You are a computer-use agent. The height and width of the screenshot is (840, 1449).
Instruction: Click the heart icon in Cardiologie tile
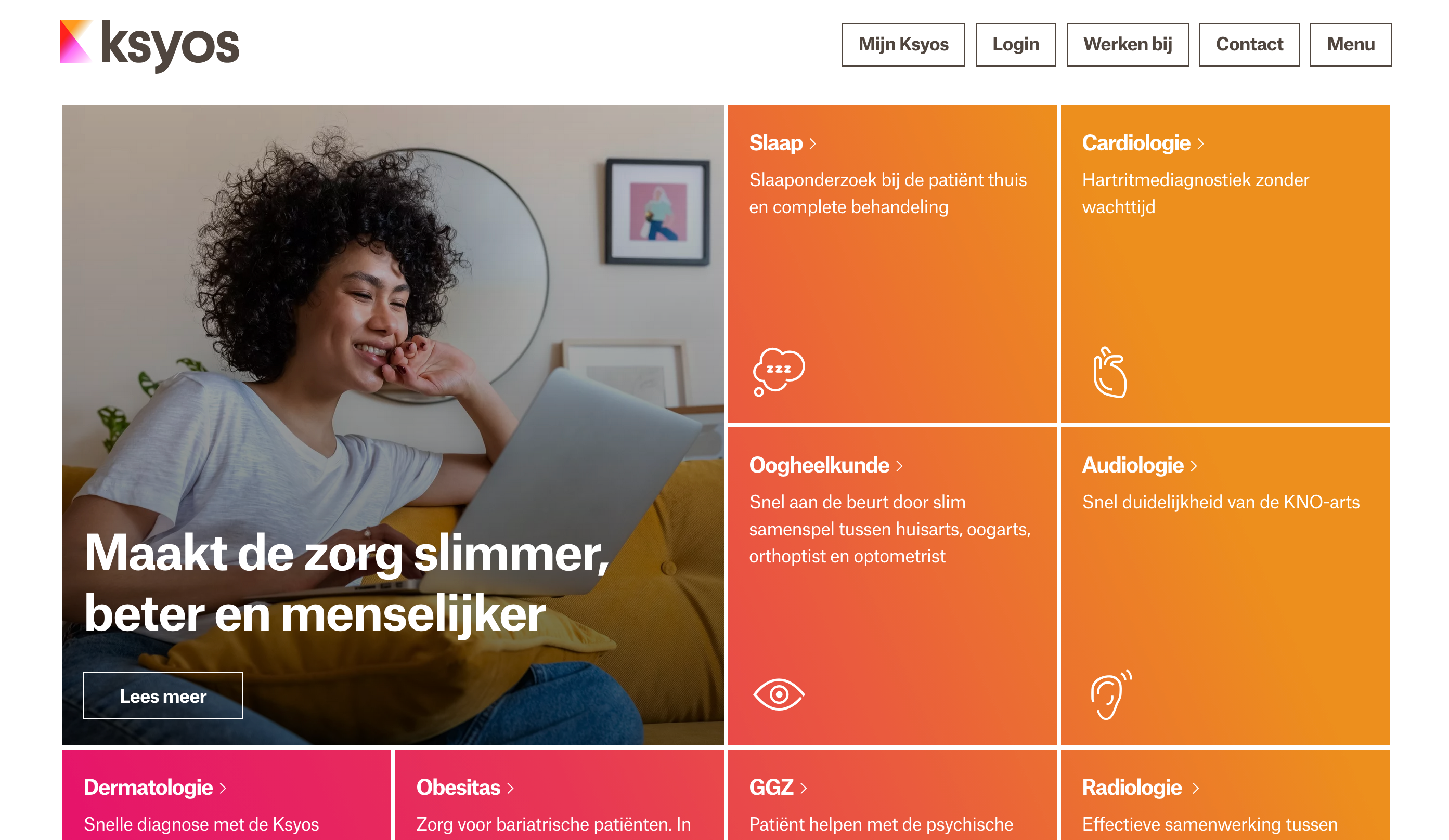(1110, 372)
